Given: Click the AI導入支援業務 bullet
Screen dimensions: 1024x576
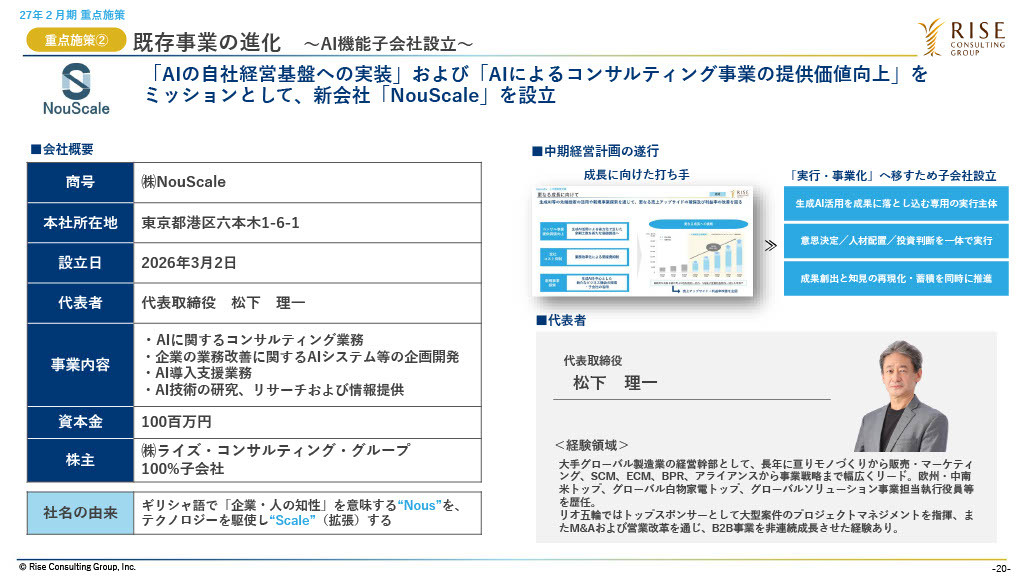Looking at the screenshot, I should point(197,373).
